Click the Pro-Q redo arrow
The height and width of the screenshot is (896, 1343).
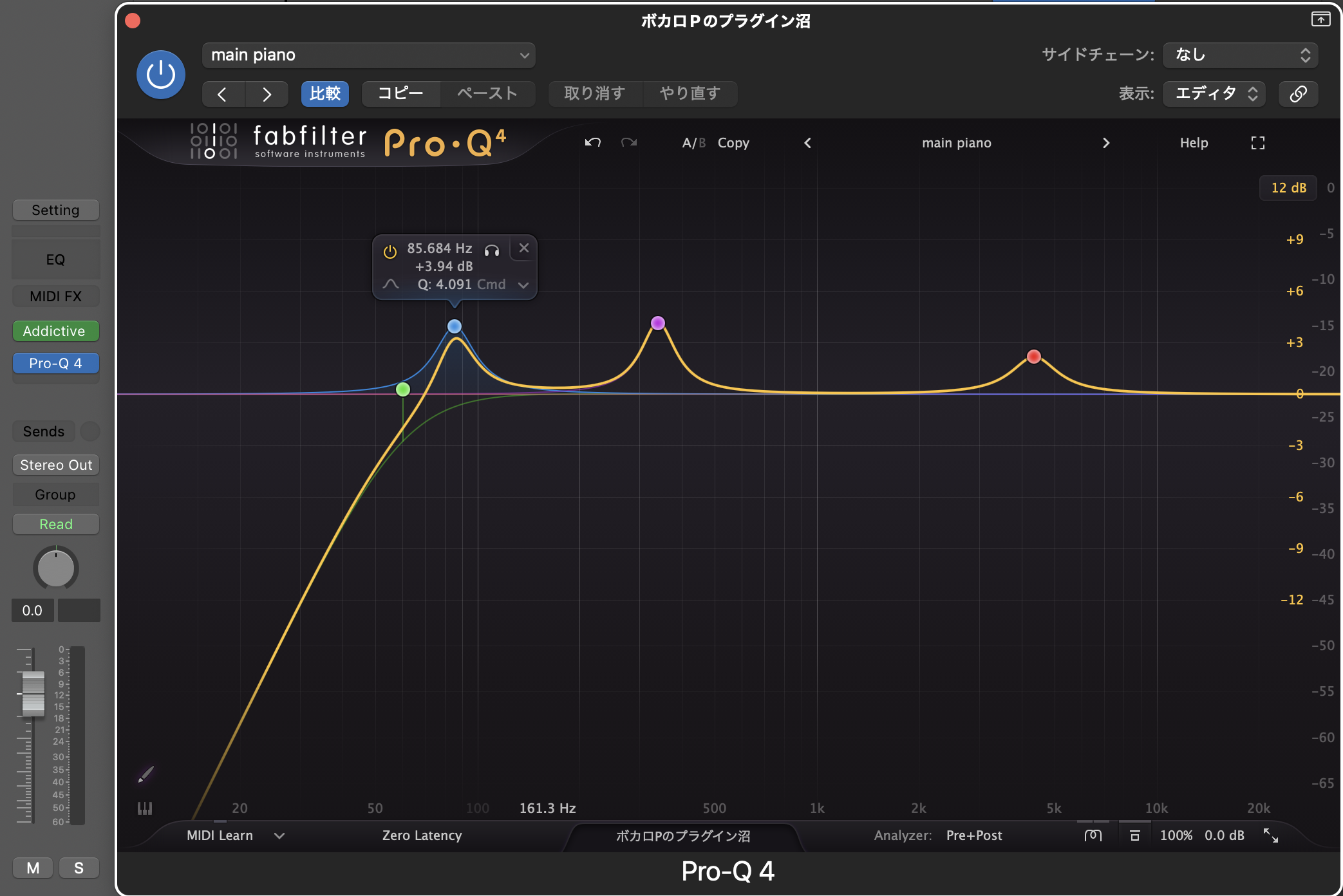(x=629, y=142)
